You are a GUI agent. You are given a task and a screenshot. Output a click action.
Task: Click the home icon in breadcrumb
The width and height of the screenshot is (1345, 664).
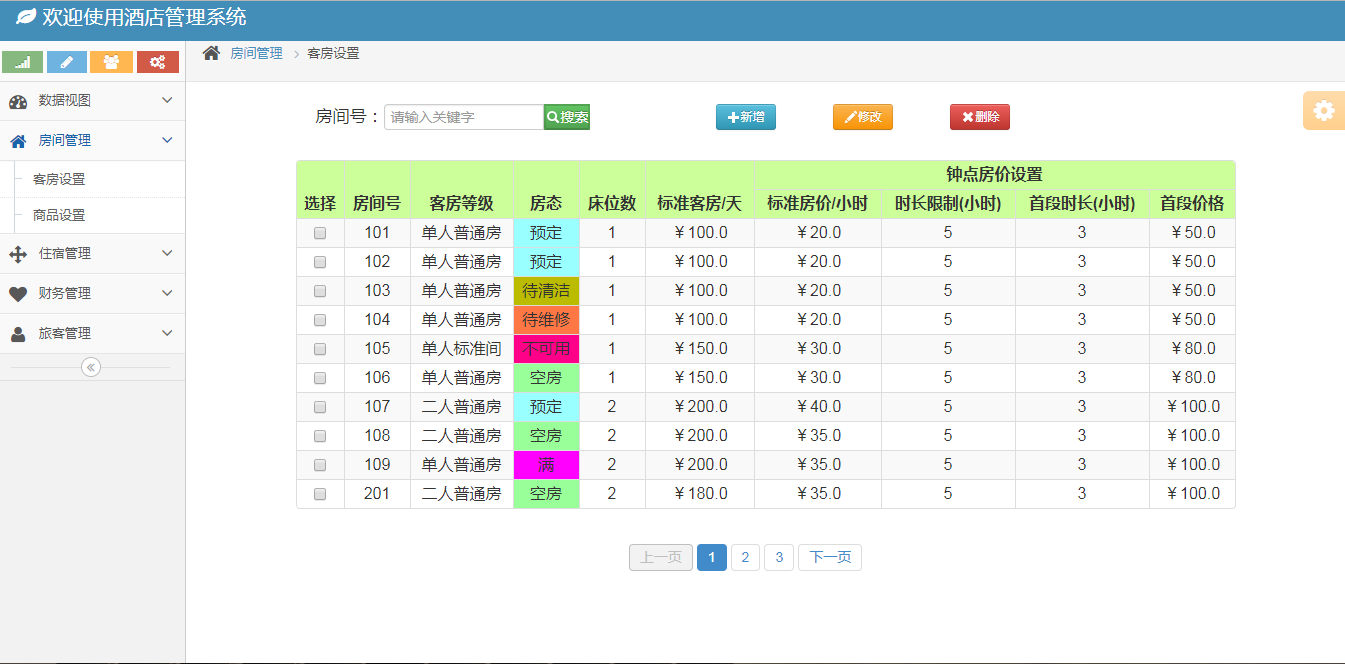click(211, 53)
